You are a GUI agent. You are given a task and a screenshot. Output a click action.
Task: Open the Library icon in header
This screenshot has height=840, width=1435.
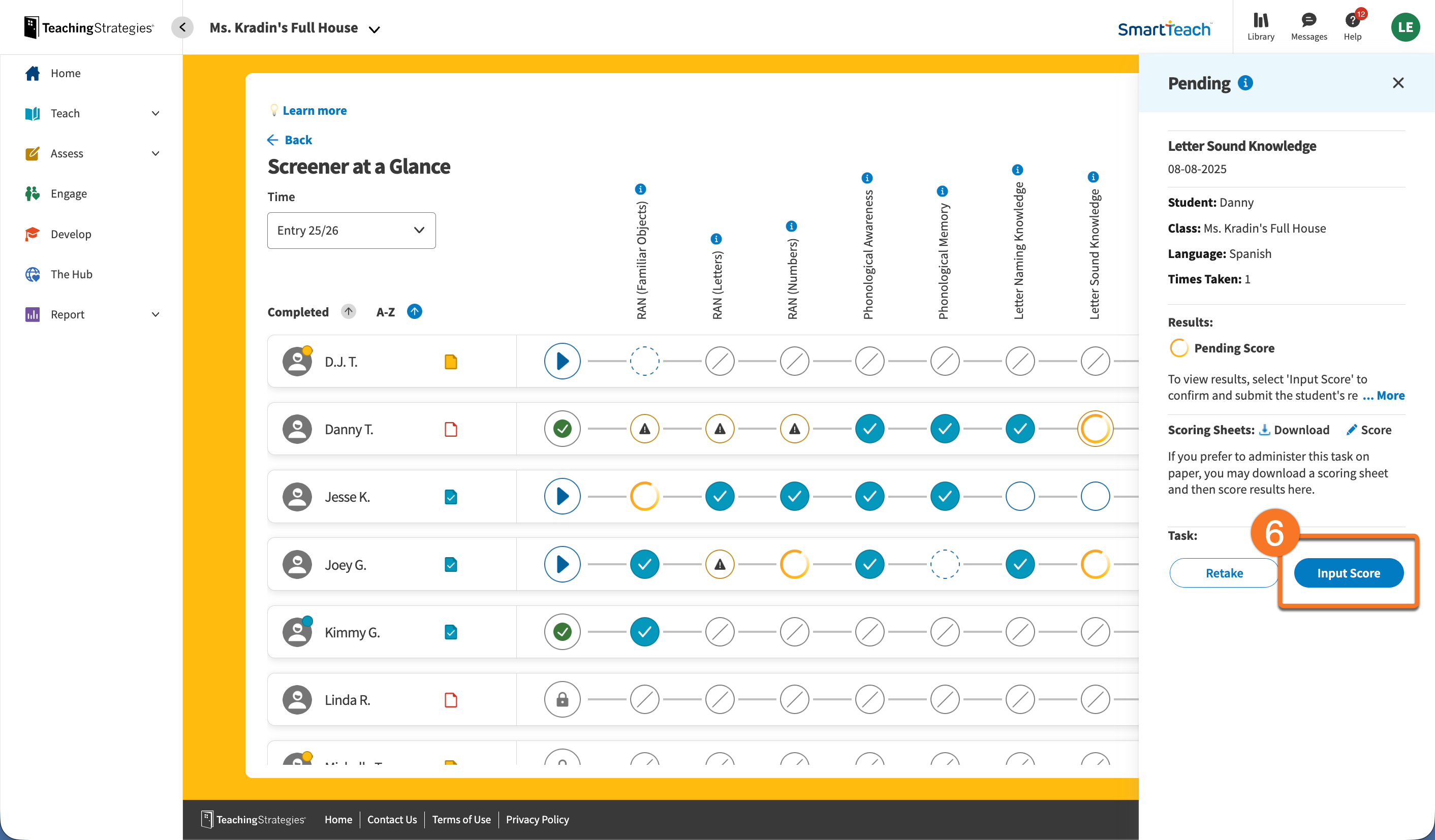click(1260, 27)
